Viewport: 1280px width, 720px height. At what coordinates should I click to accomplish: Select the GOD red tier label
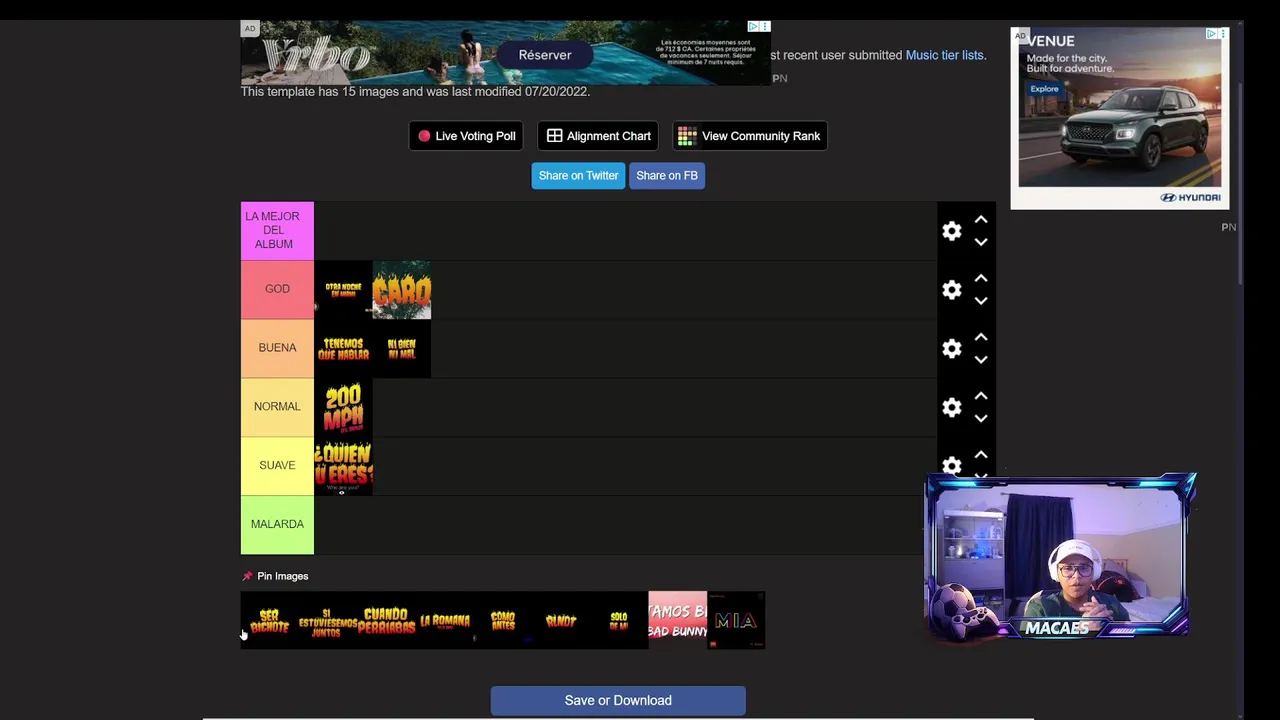277,289
